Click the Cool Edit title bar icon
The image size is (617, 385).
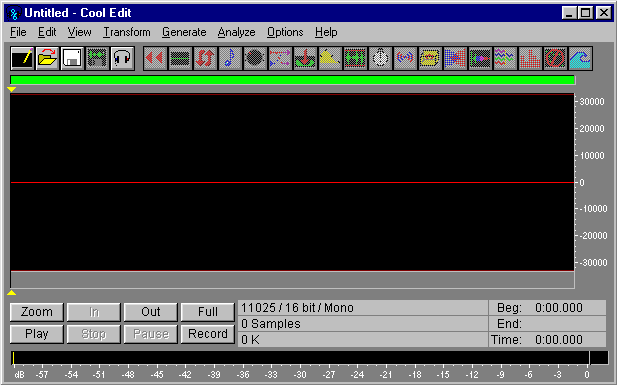coord(14,13)
